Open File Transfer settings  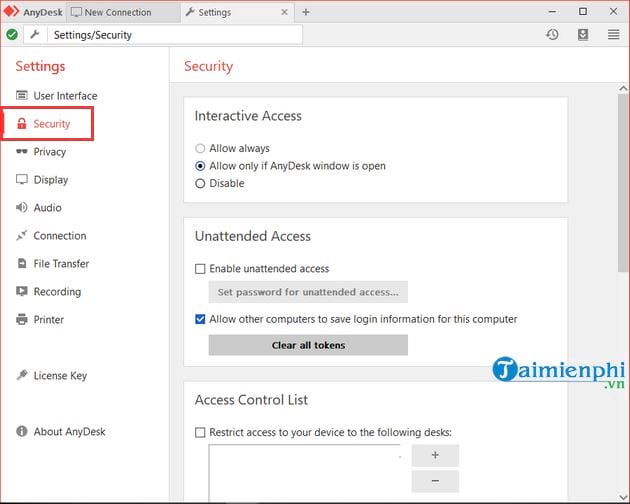pos(61,263)
